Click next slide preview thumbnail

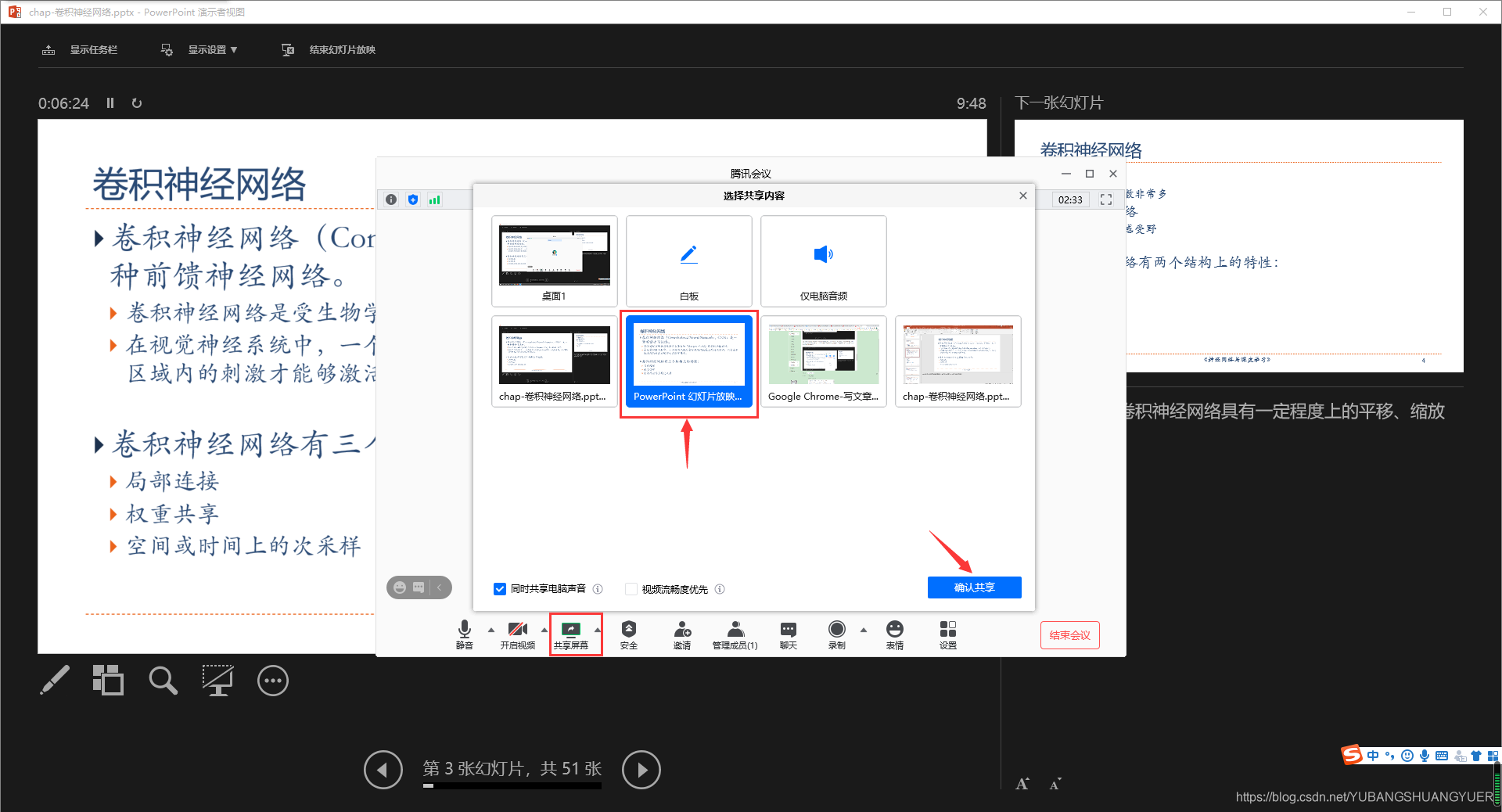click(x=1239, y=246)
